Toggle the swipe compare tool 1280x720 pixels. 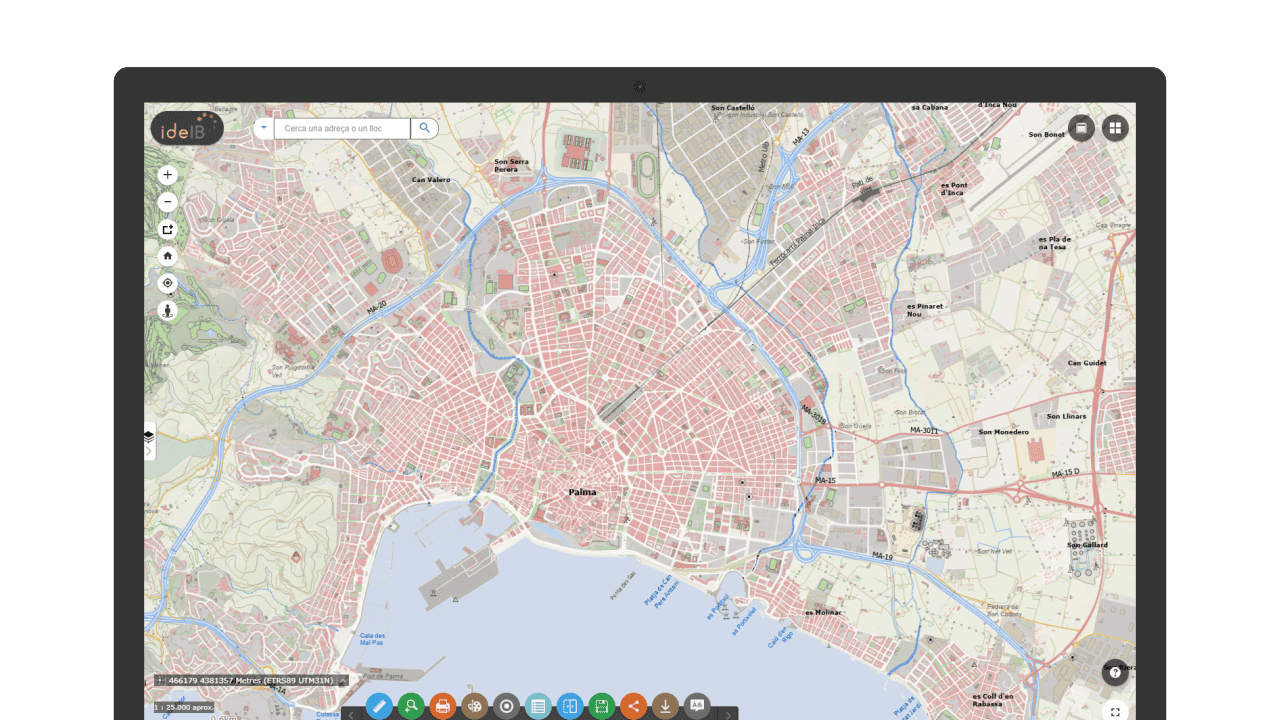pos(569,706)
